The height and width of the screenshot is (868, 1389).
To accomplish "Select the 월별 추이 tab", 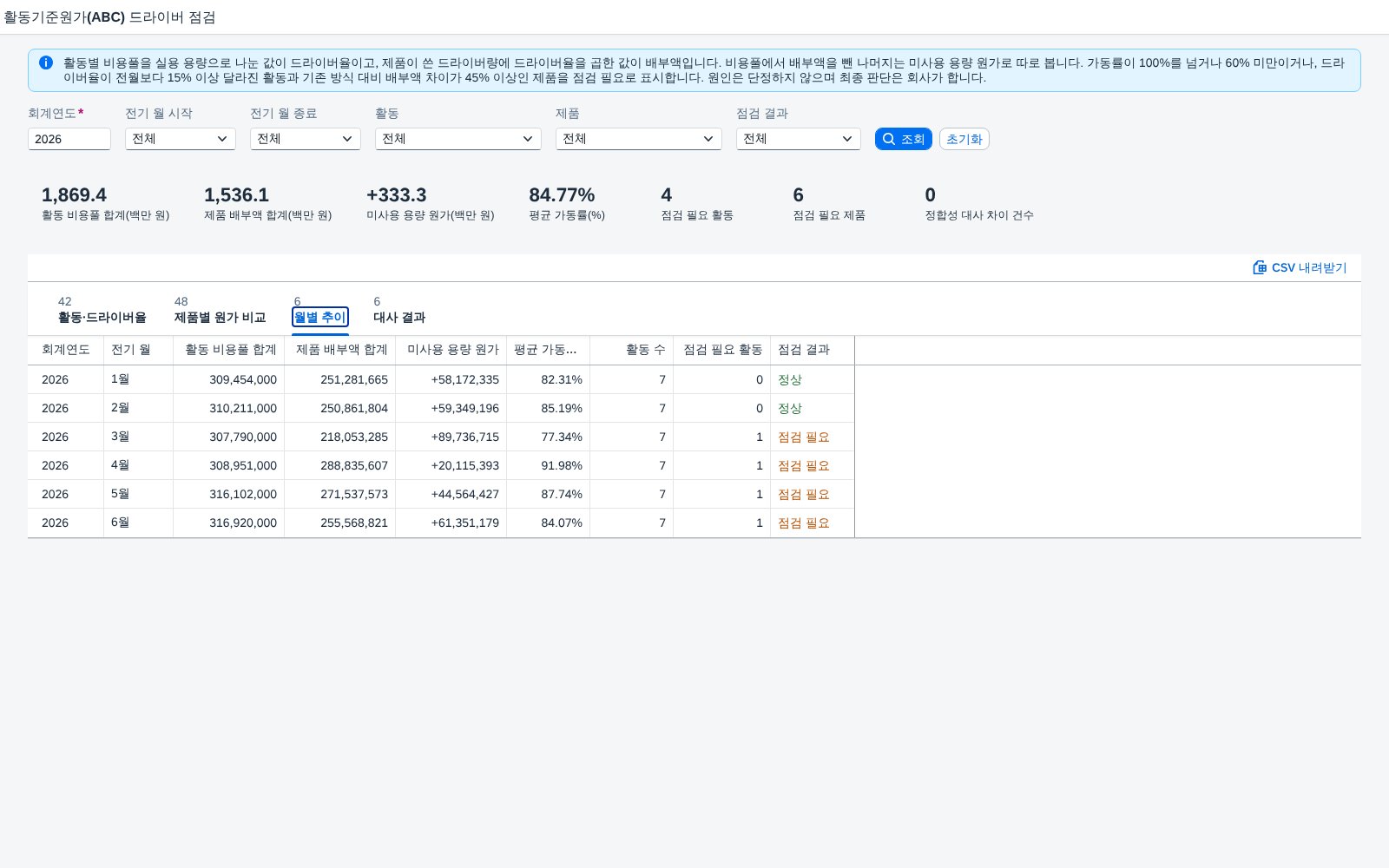I will tap(320, 317).
